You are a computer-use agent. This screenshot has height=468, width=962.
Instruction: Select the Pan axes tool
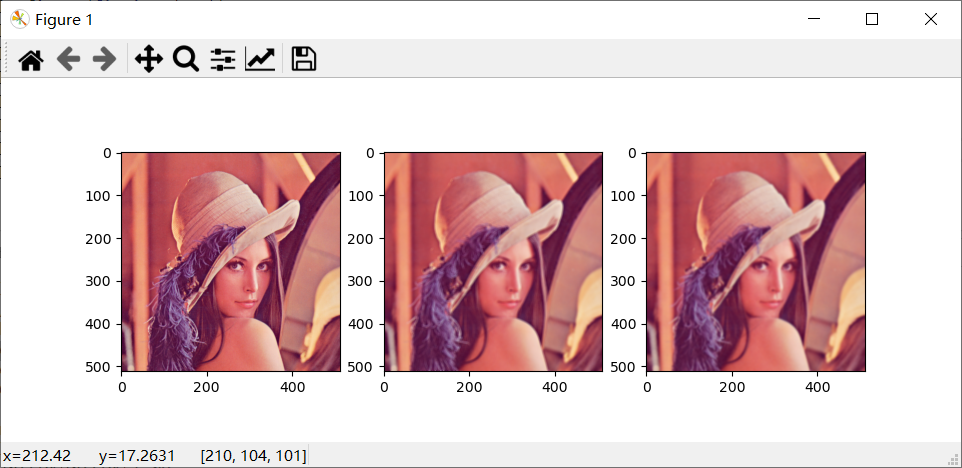(148, 59)
